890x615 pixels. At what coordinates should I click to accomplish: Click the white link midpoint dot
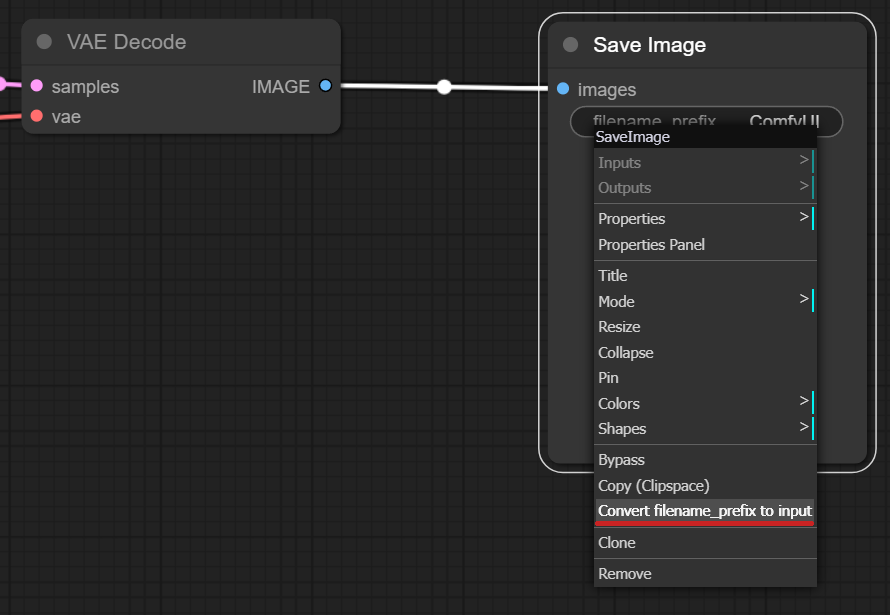click(444, 87)
